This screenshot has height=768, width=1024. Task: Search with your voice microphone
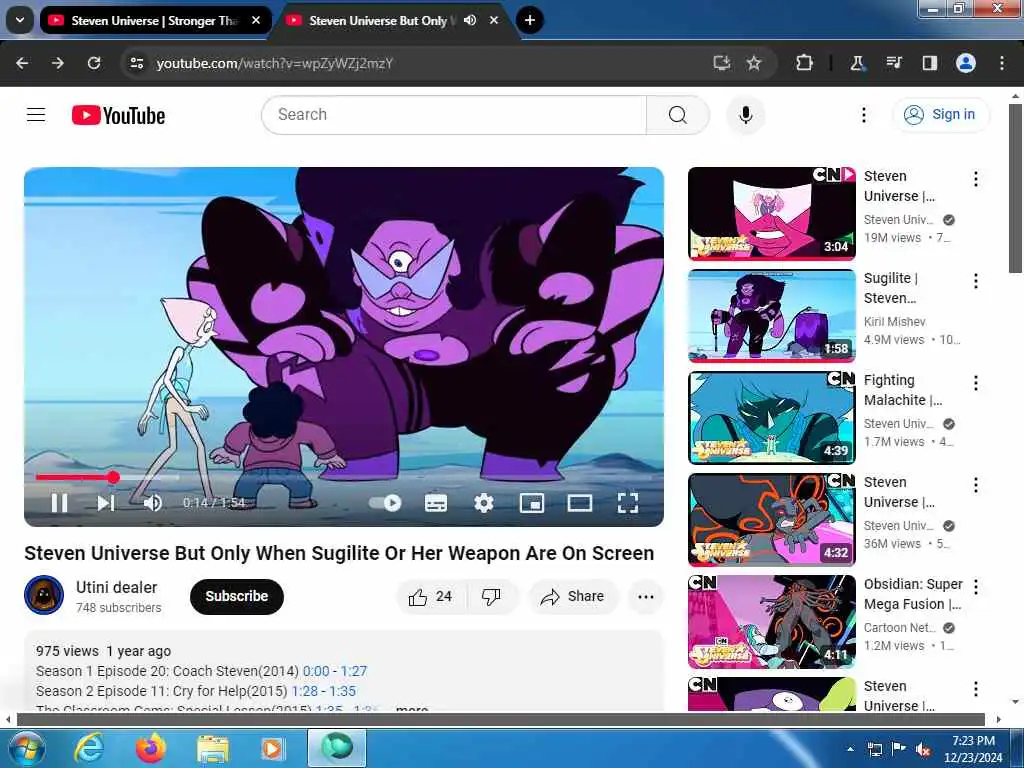point(746,115)
